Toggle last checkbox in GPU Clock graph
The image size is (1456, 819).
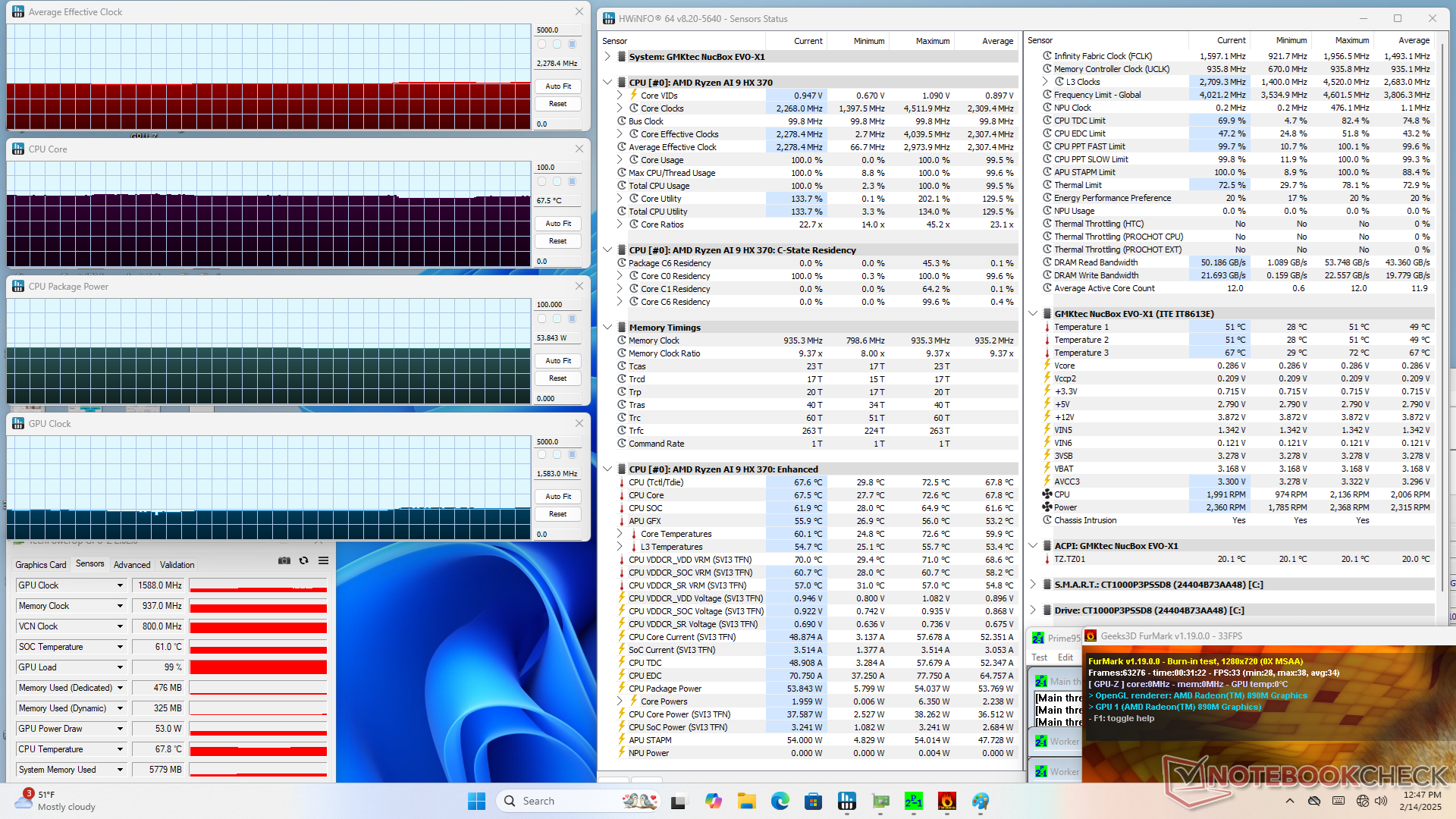point(572,455)
